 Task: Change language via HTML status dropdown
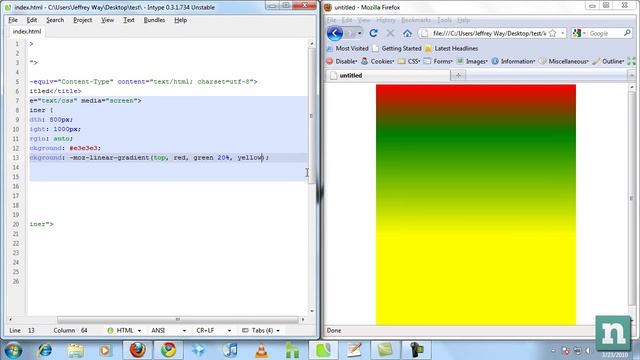[124, 330]
